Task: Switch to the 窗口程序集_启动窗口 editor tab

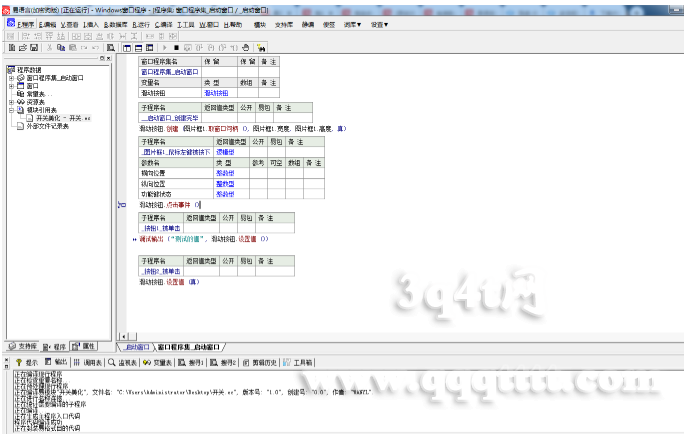Action: [188, 347]
